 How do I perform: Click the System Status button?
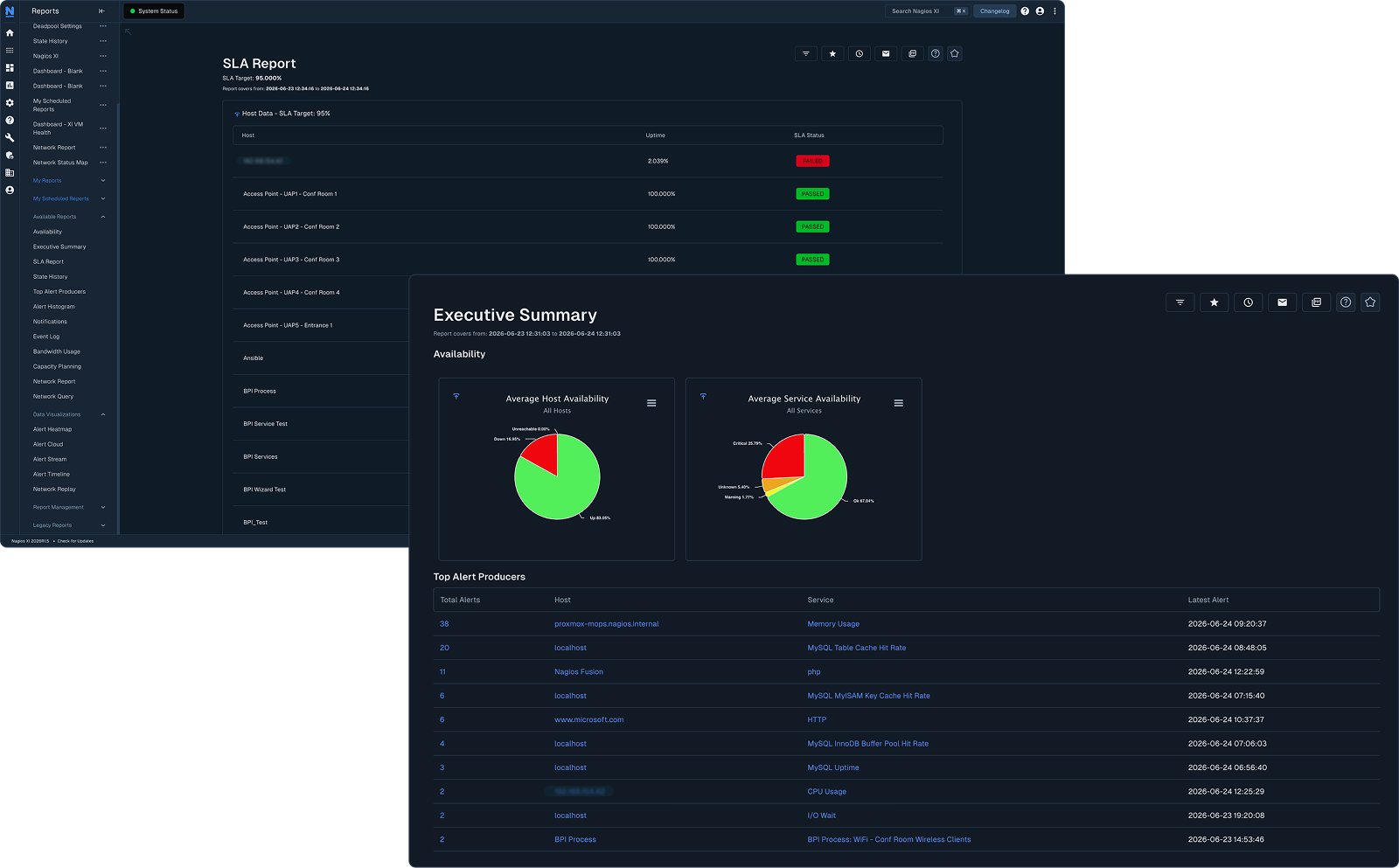(x=154, y=11)
